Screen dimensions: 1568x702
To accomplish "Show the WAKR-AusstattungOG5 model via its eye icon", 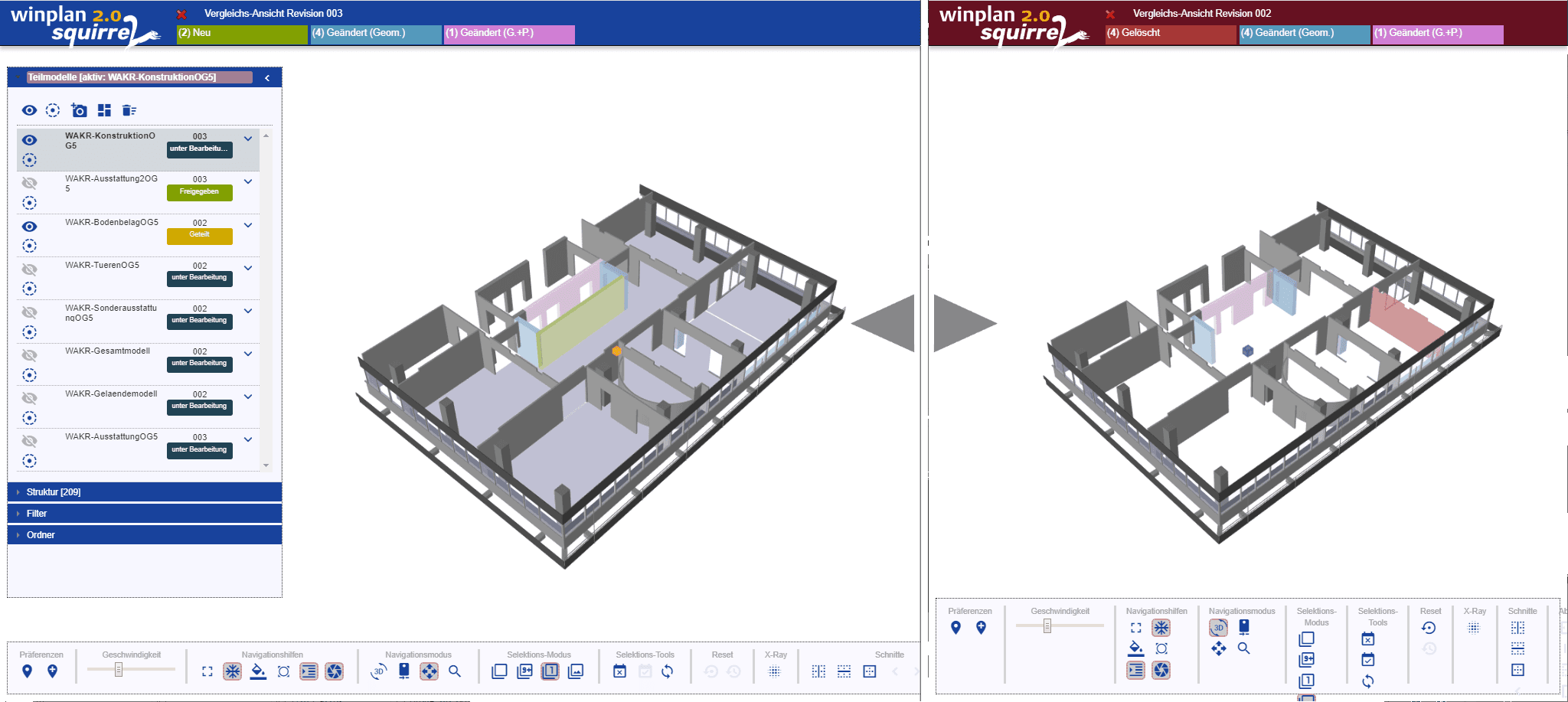I will [29, 441].
